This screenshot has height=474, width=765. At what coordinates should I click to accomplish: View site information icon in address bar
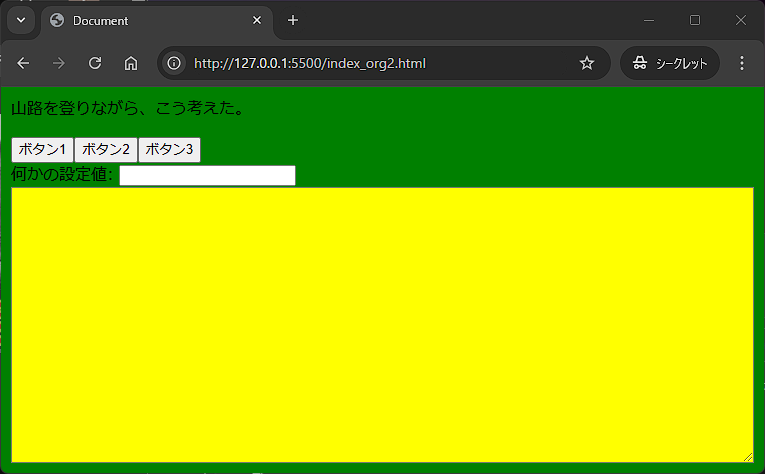pos(174,63)
